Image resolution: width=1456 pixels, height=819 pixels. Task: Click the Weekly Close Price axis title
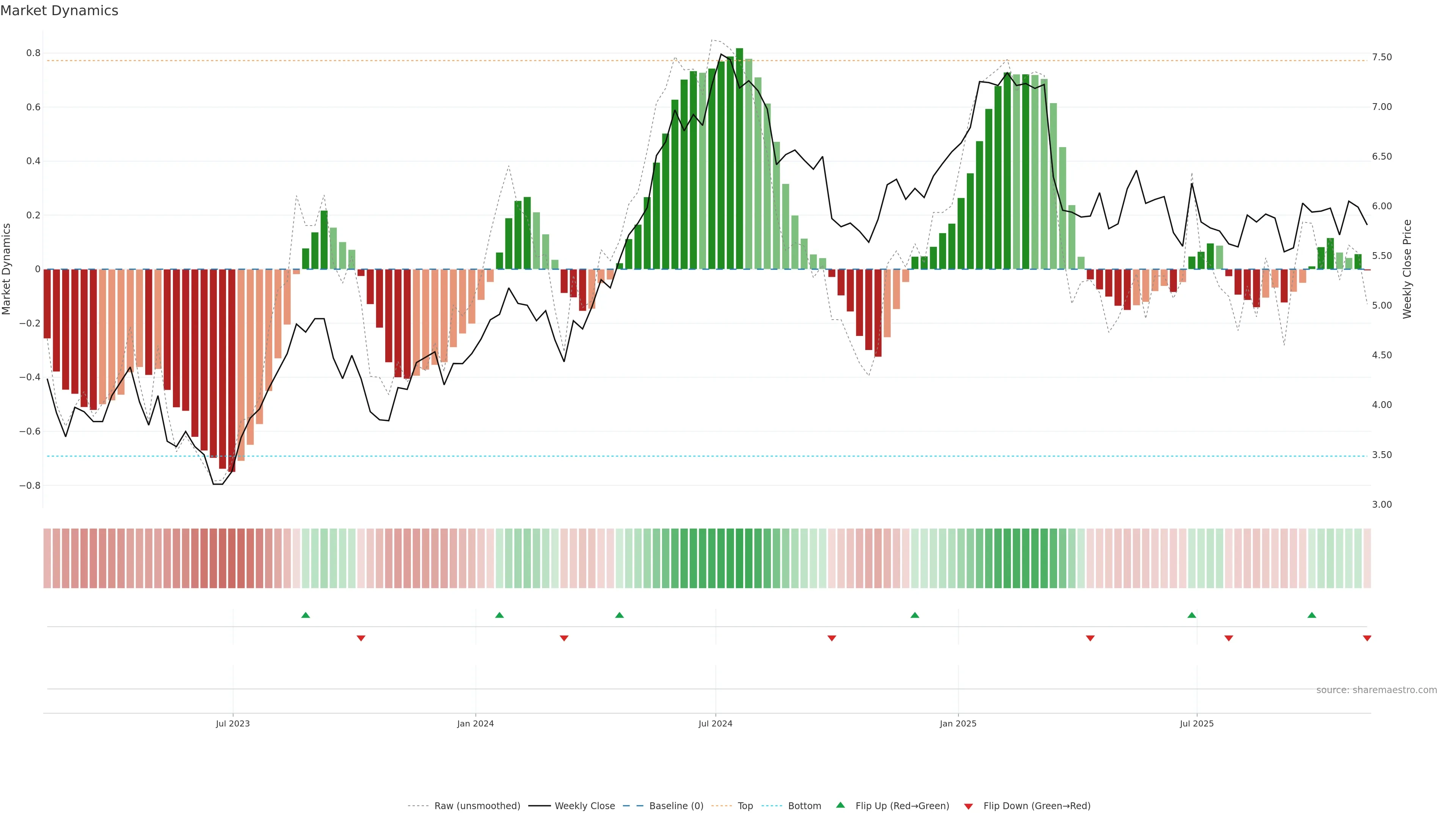pyautogui.click(x=1407, y=269)
